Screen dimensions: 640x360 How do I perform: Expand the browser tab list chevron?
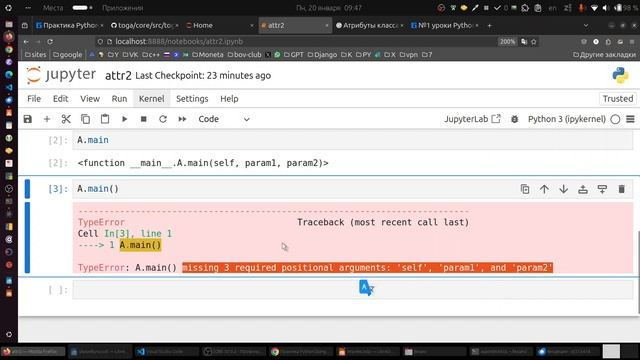[586, 25]
